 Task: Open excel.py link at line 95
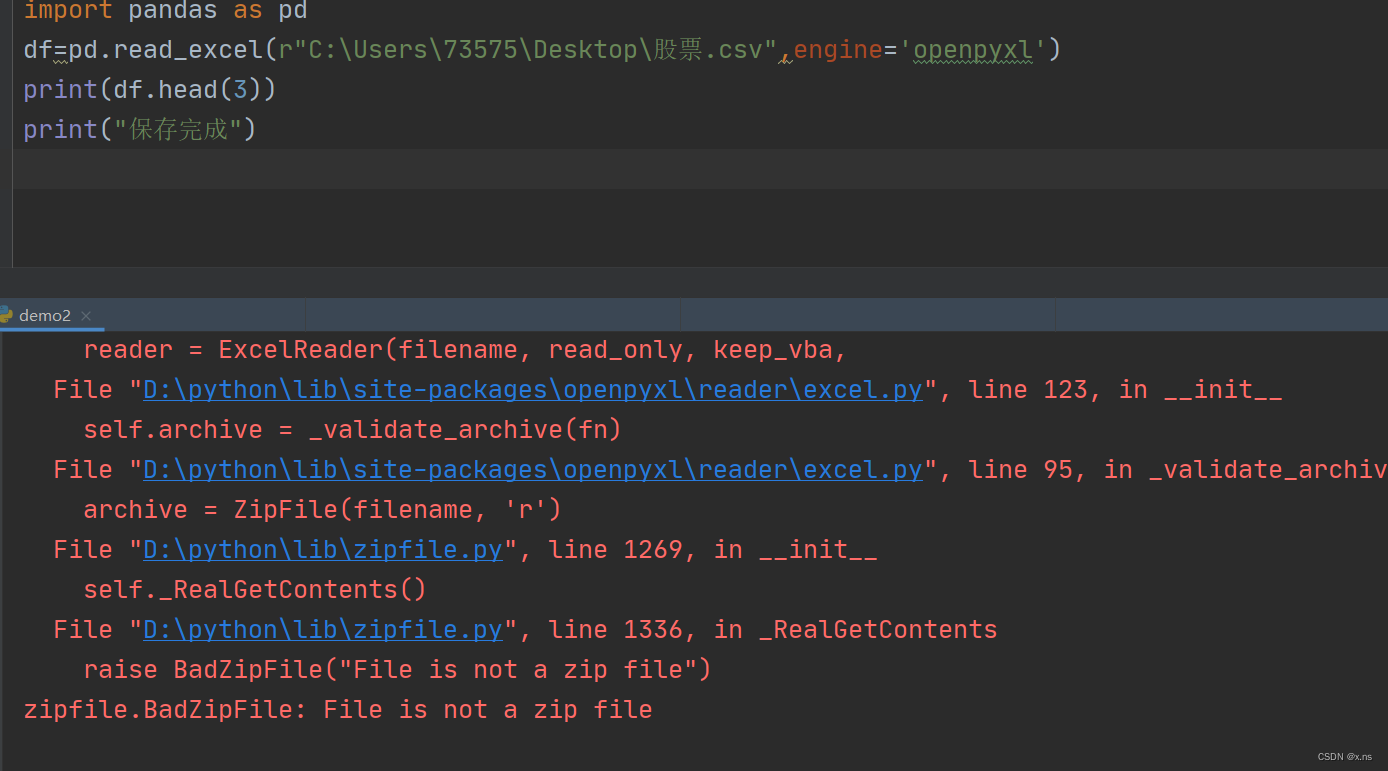[x=533, y=469]
